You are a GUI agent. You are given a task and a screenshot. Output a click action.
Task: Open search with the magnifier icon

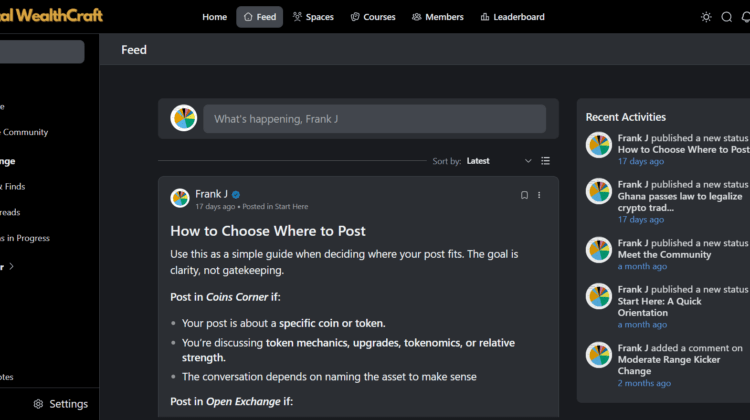727,17
